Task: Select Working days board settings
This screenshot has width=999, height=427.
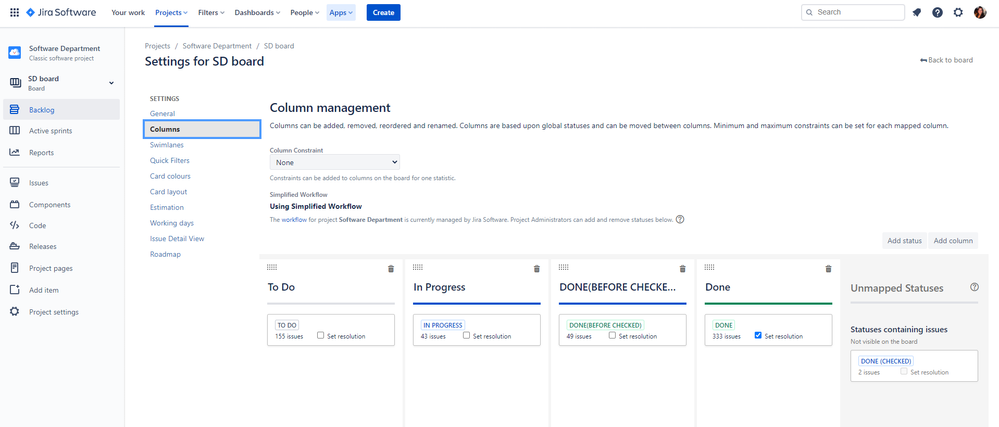Action: tap(172, 223)
